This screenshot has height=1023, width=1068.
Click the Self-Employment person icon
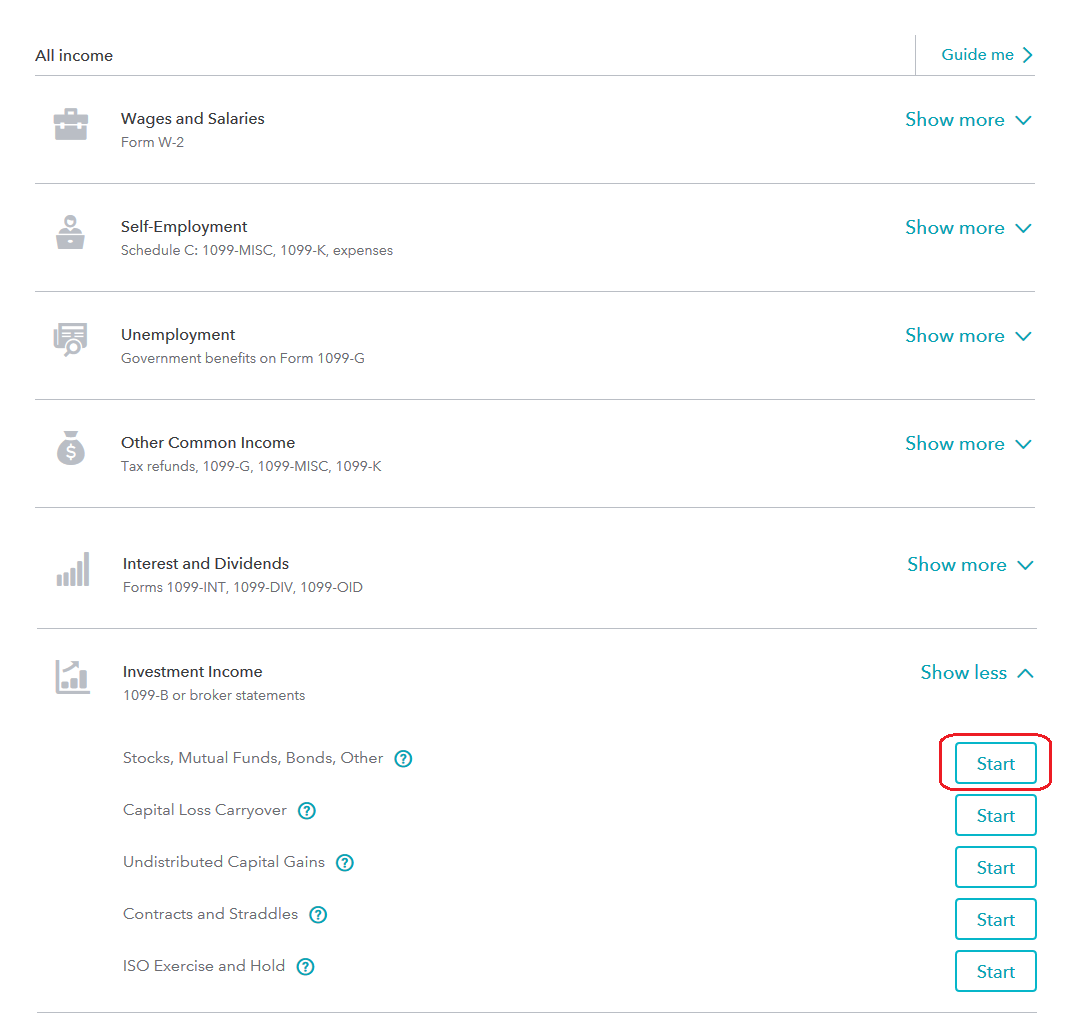70,232
